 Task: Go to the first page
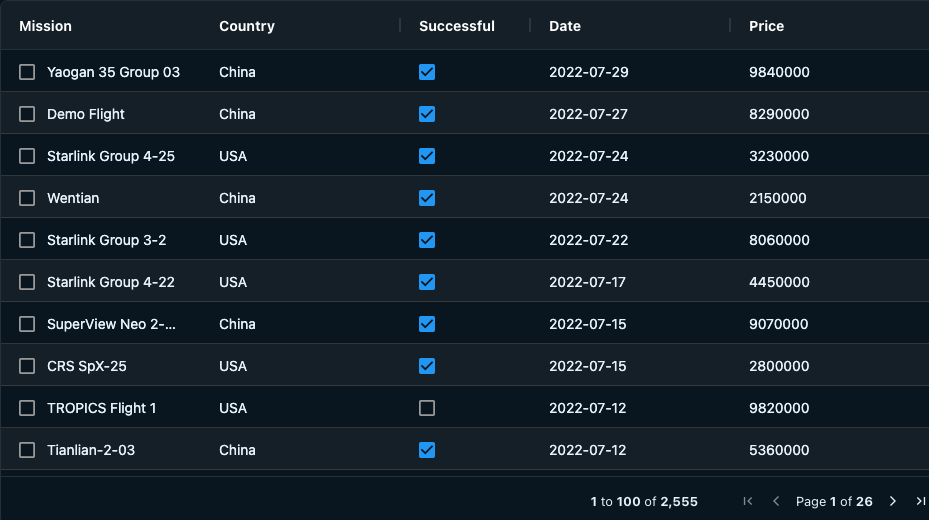tap(748, 501)
